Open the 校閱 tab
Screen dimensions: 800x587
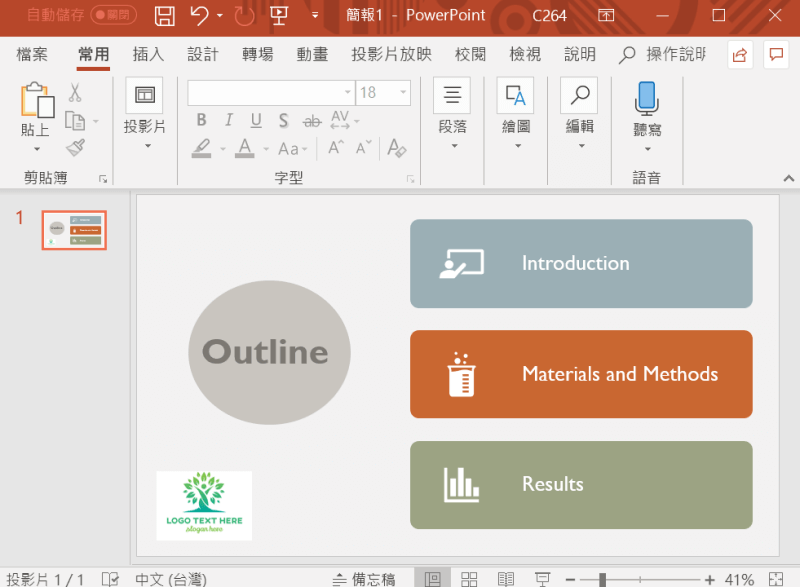(470, 54)
